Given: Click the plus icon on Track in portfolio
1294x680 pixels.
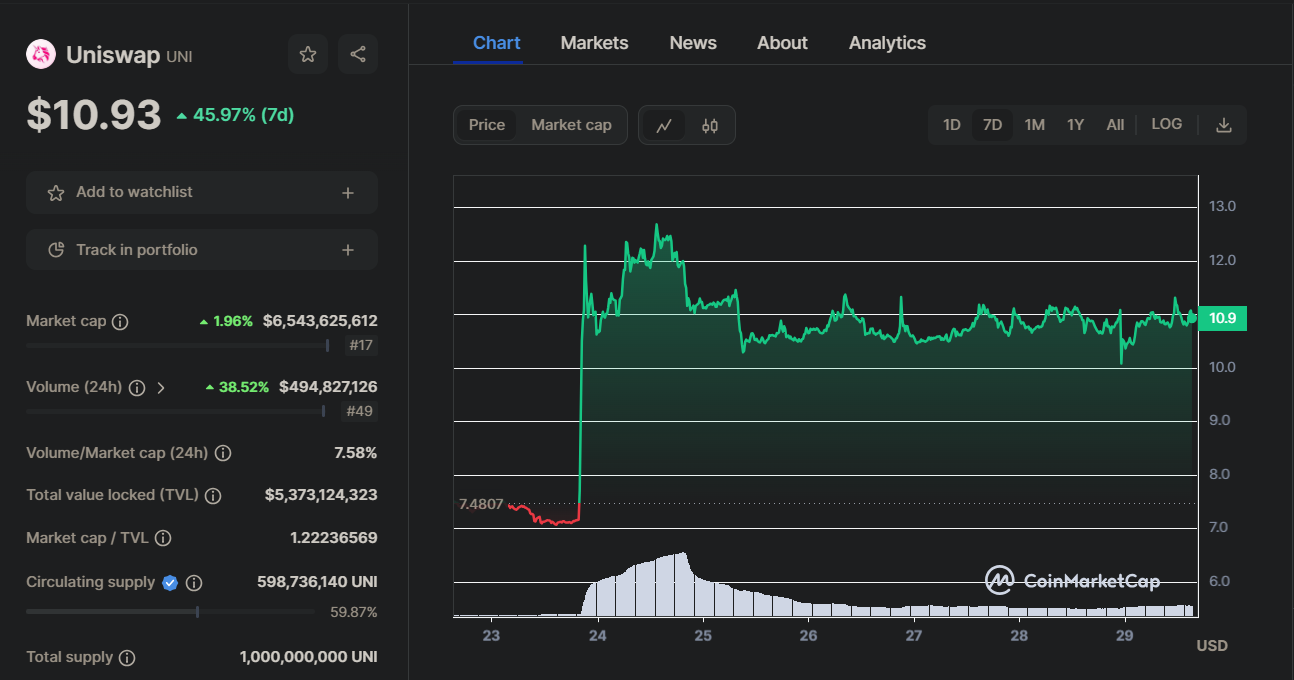Looking at the screenshot, I should coord(348,250).
